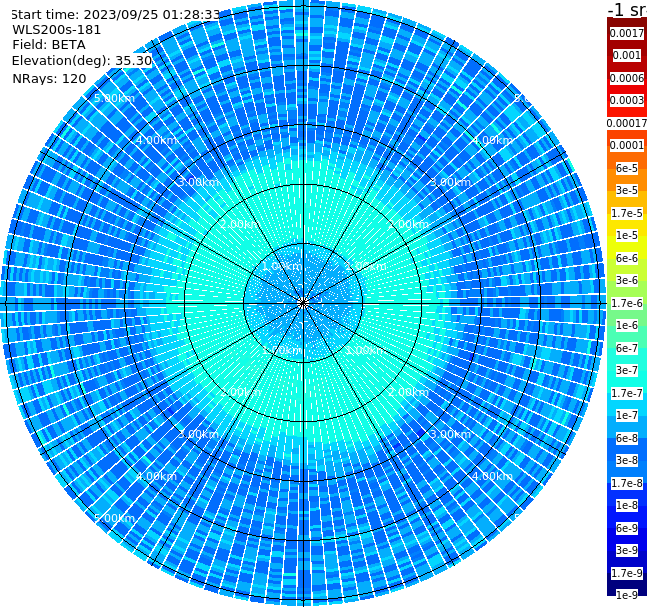Click the 0.0006 colorbar value
Image resolution: width=647 pixels, height=607 pixels.
627,78
